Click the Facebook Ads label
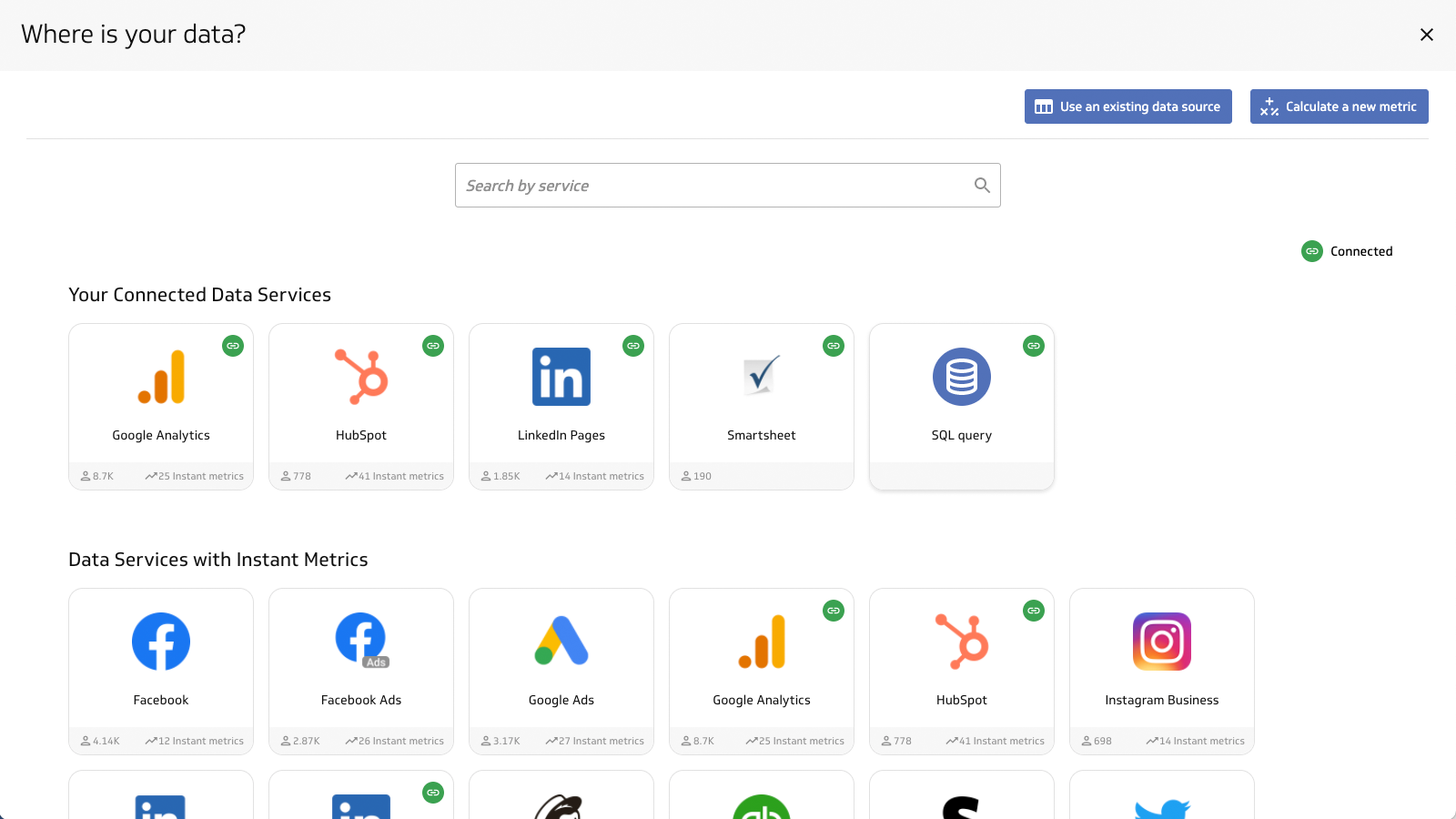 point(361,701)
